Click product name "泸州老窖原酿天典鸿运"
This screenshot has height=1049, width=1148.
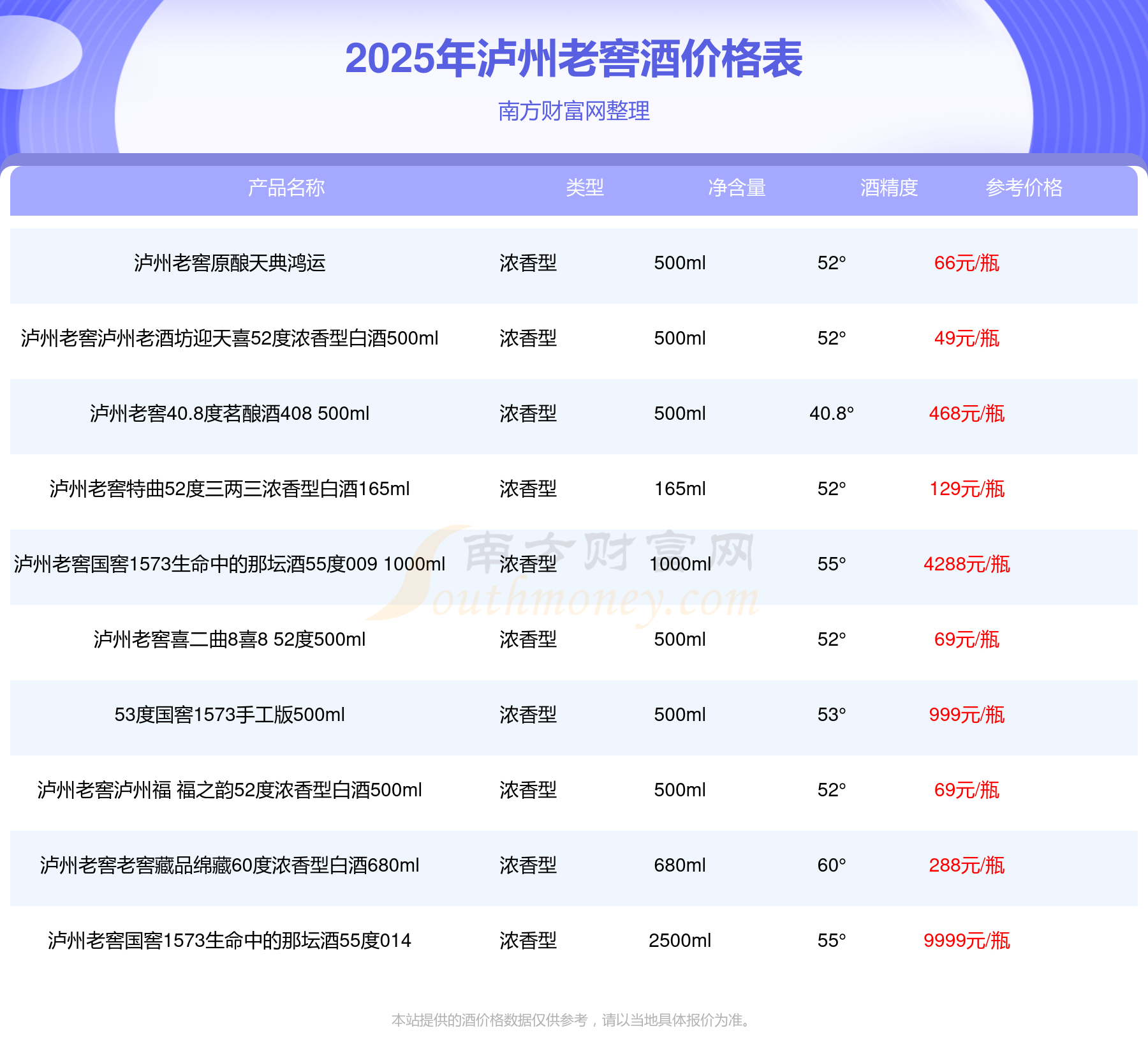tap(230, 263)
